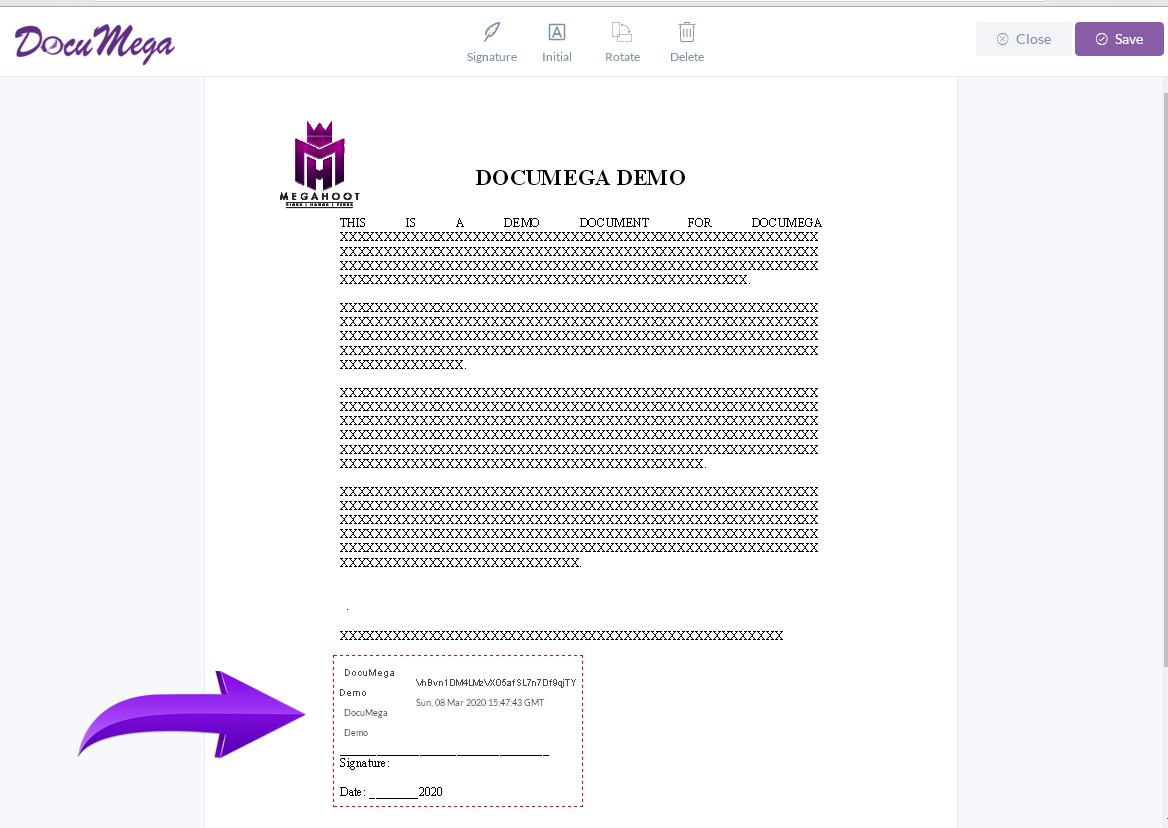The width and height of the screenshot is (1168, 828).
Task: Select the bold 'DocuMega Demo' signature name
Action: click(x=366, y=682)
